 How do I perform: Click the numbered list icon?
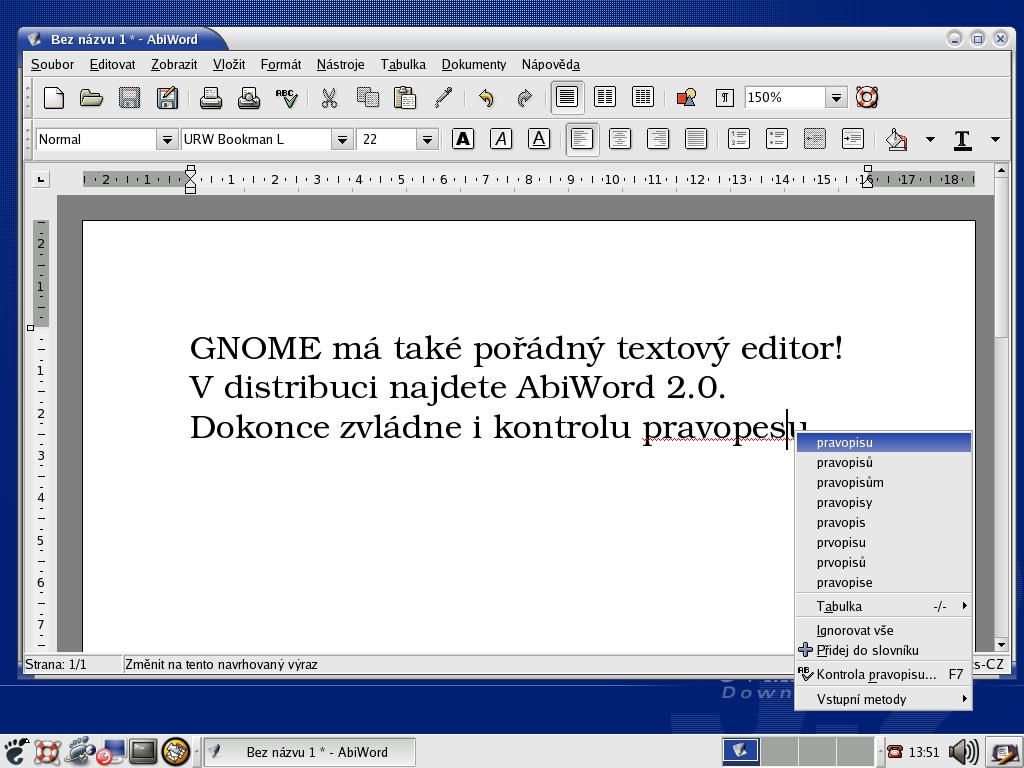[739, 139]
